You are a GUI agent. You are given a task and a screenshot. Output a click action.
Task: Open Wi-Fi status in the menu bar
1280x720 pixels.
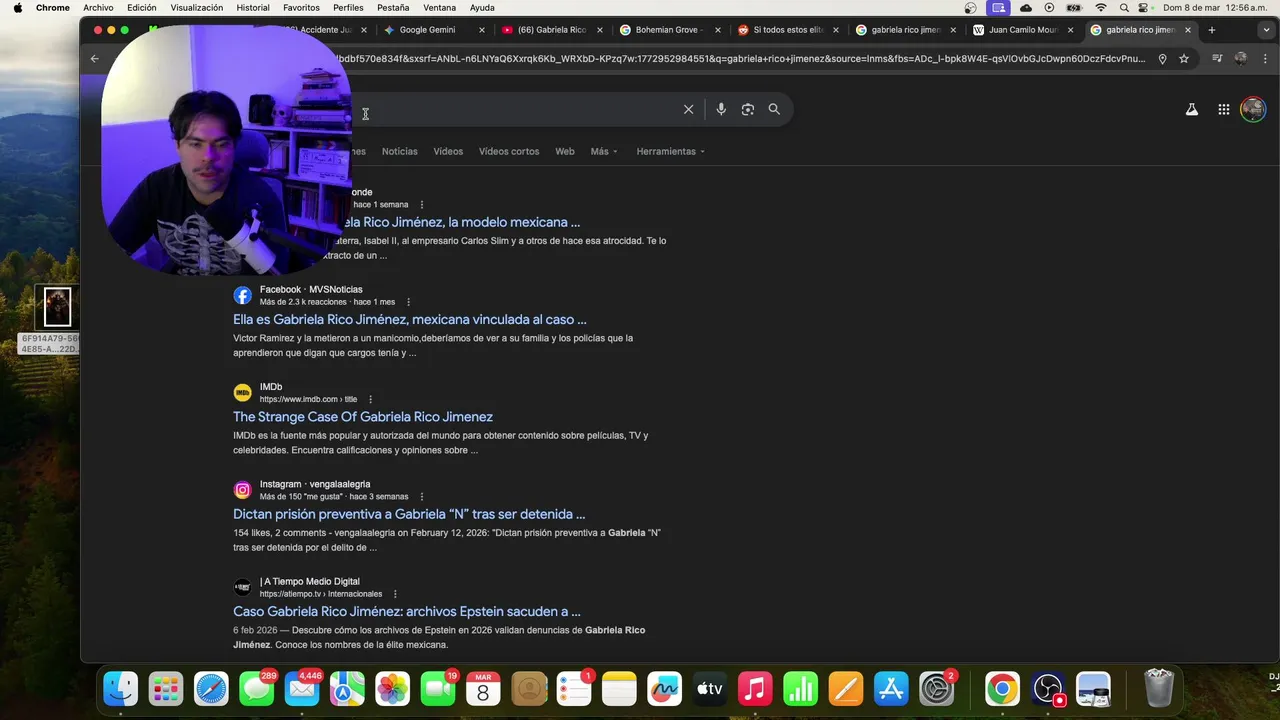coord(1100,7)
